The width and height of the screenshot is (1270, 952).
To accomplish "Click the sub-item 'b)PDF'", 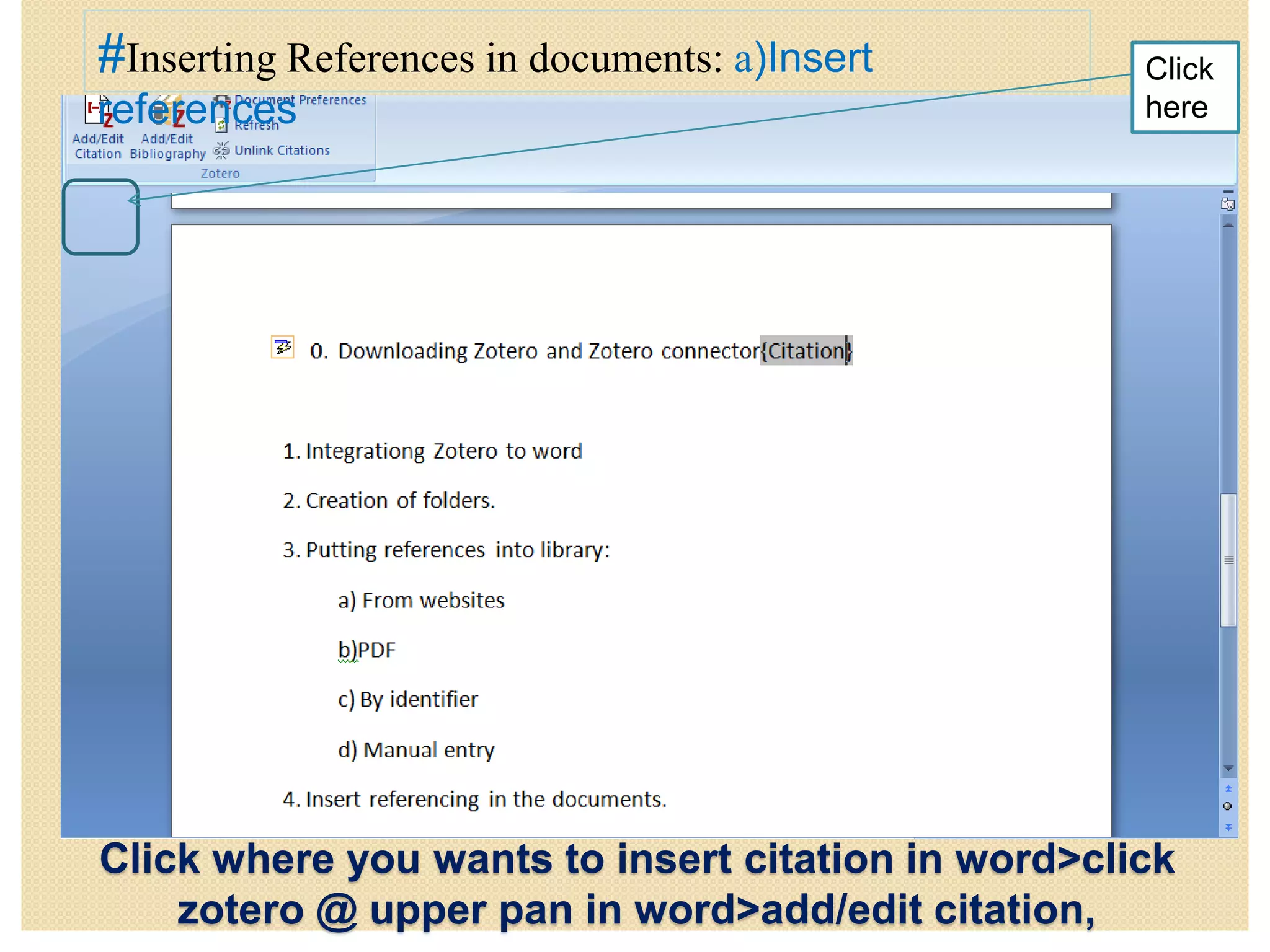I will click(366, 650).
